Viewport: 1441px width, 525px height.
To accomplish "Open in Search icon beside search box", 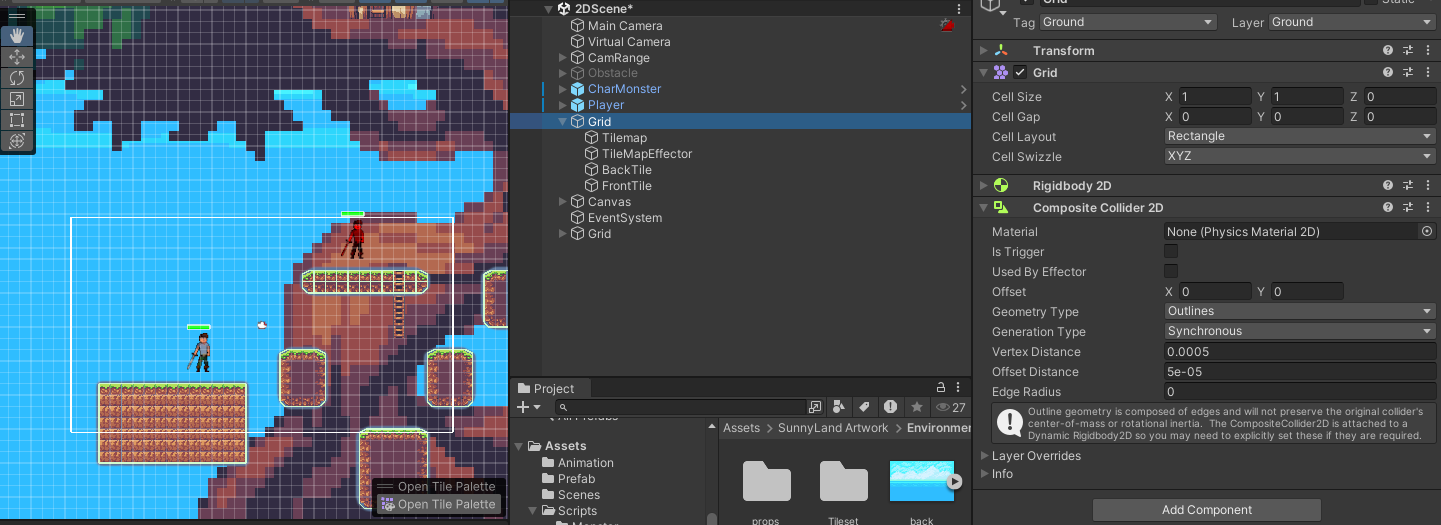I will pos(815,407).
